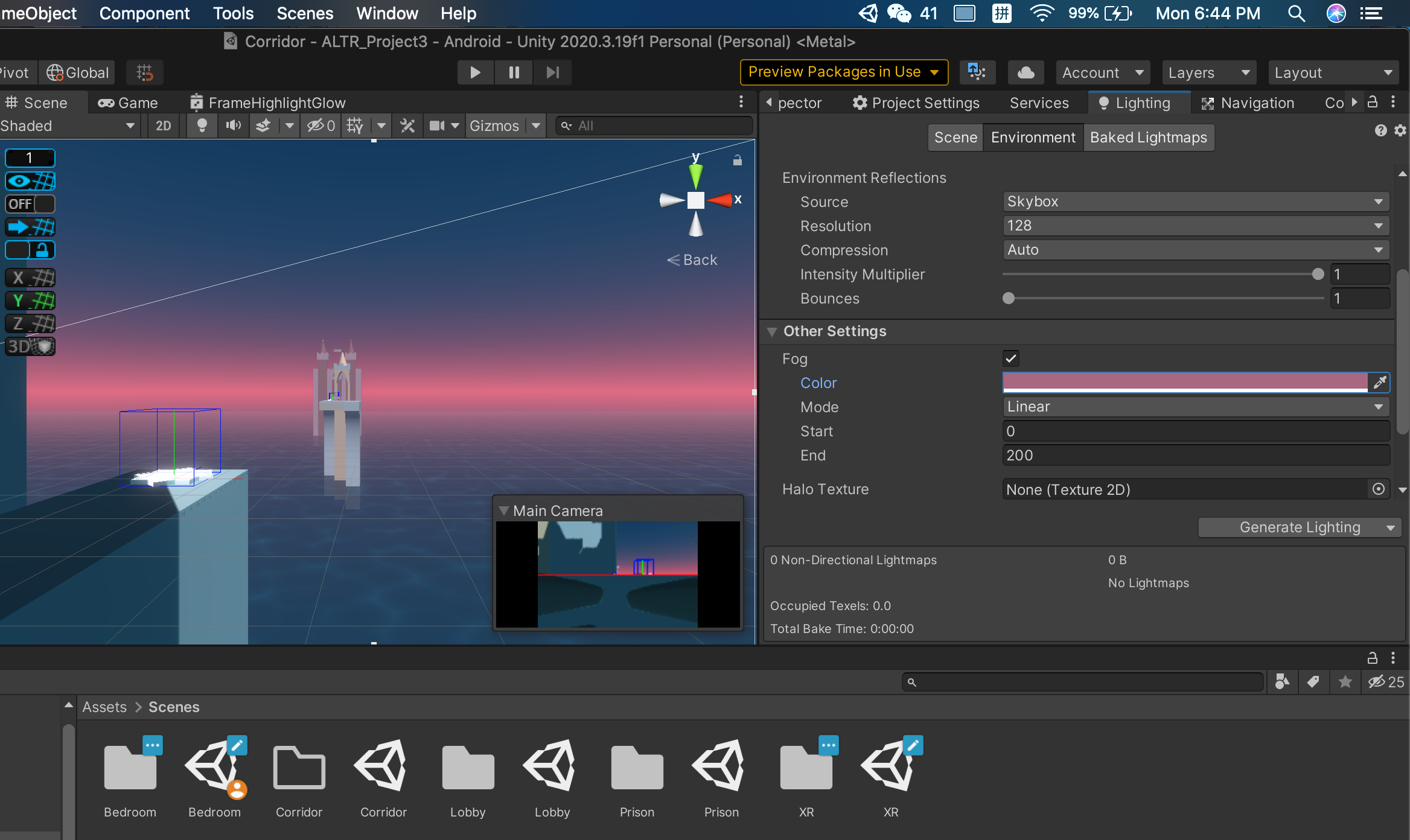Click the orientation gizmo Y axis cone
The height and width of the screenshot is (840, 1410).
(x=696, y=176)
